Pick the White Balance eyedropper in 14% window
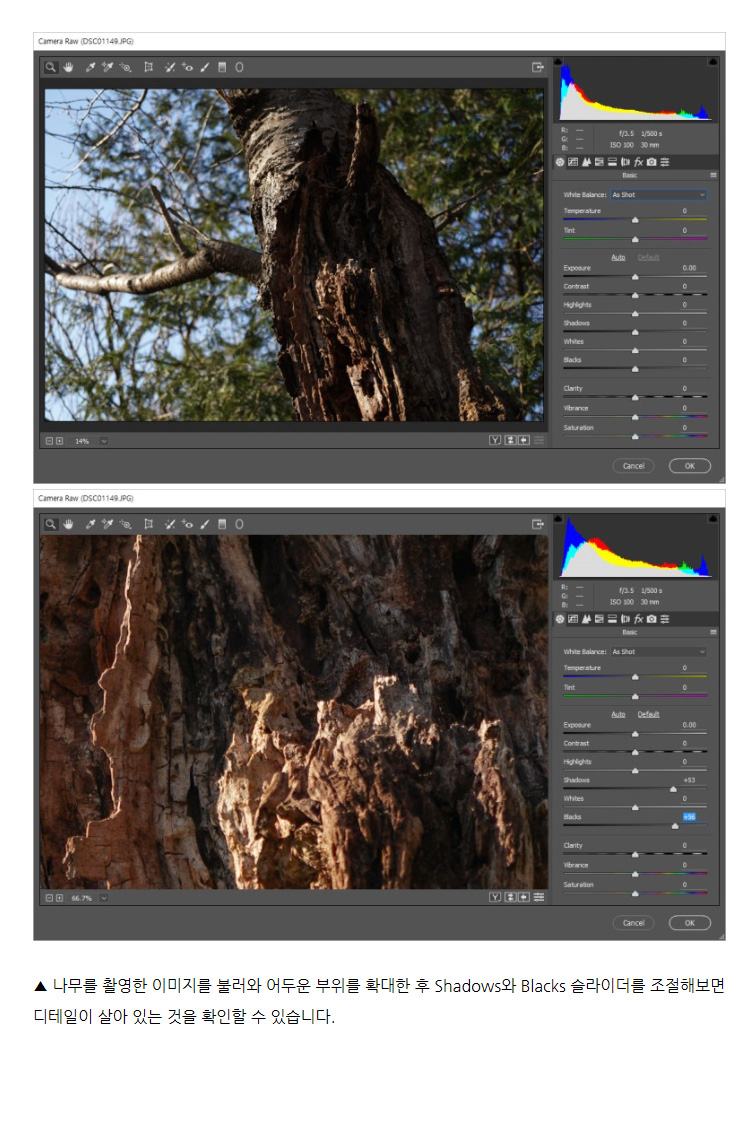The image size is (754, 1123). coord(90,67)
